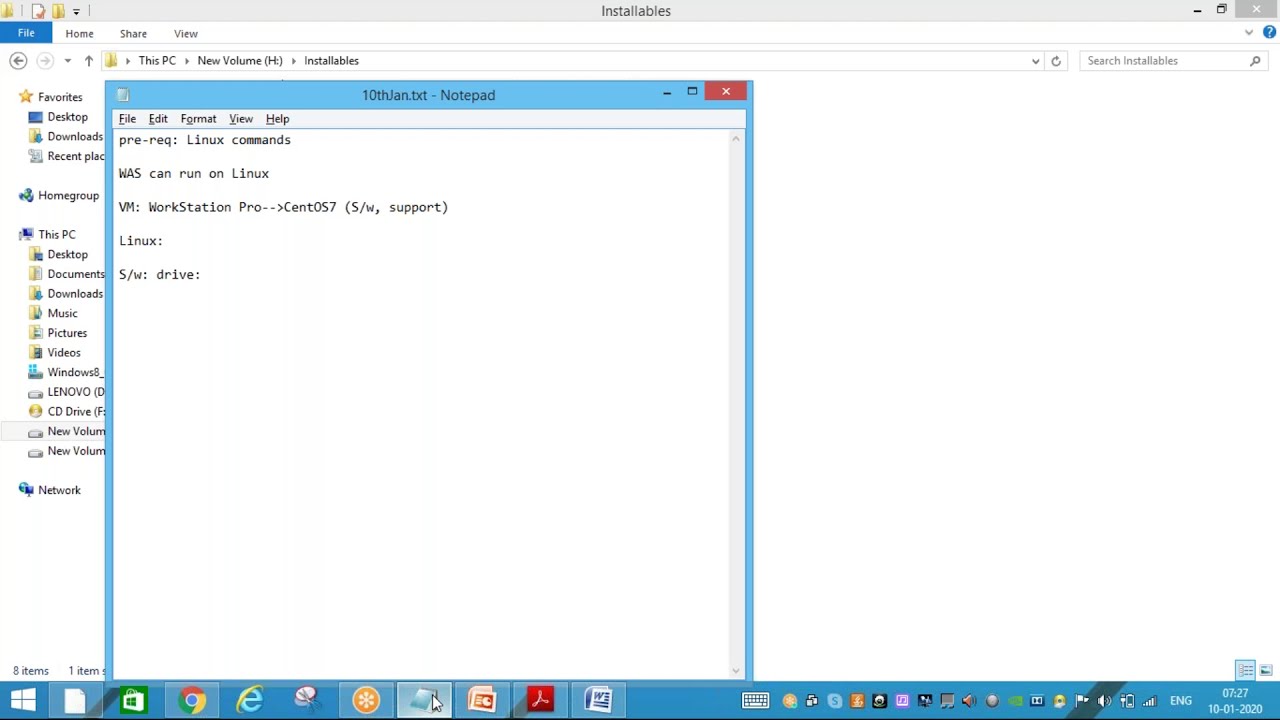1280x720 pixels.
Task: Click Notepad scrollbar down arrow
Action: (736, 671)
